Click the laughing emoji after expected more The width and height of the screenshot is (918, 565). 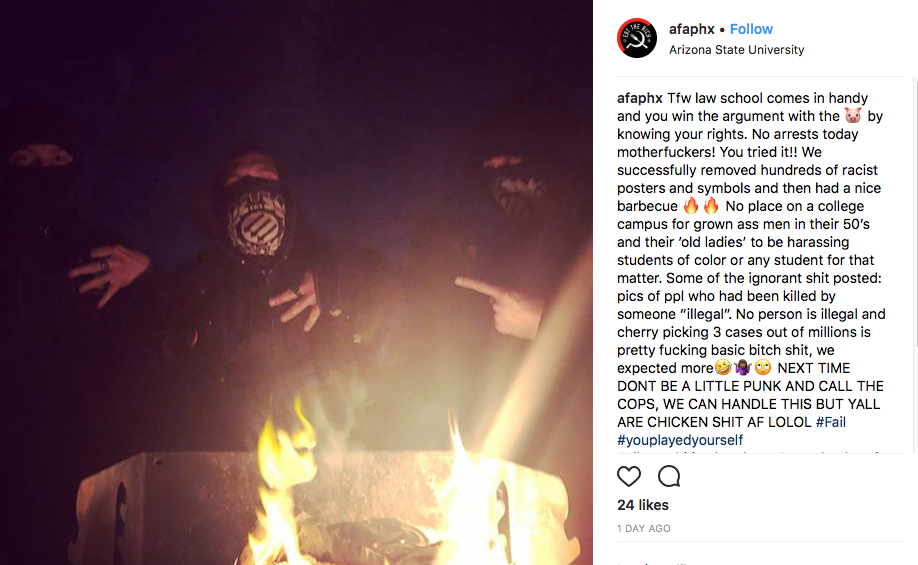pos(723,368)
